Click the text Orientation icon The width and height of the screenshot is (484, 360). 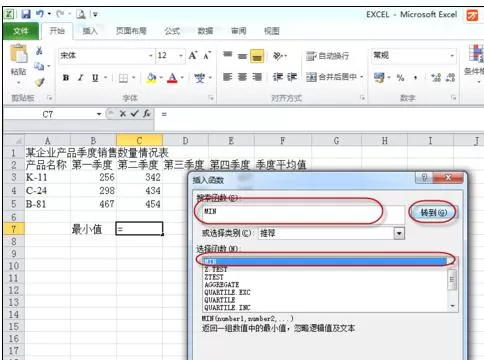[x=278, y=56]
